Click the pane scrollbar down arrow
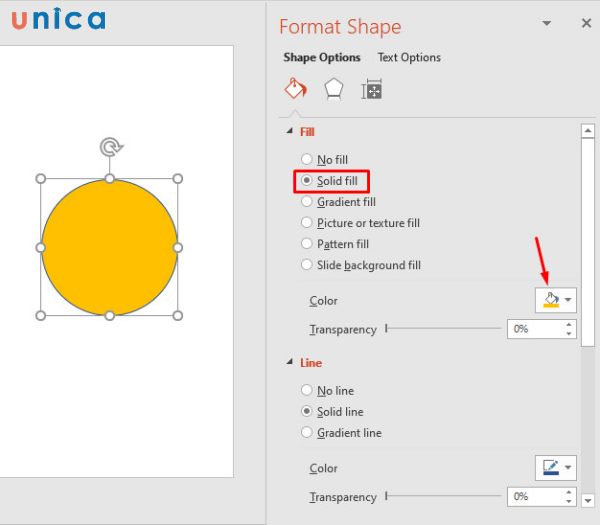The width and height of the screenshot is (600, 525). tap(588, 500)
